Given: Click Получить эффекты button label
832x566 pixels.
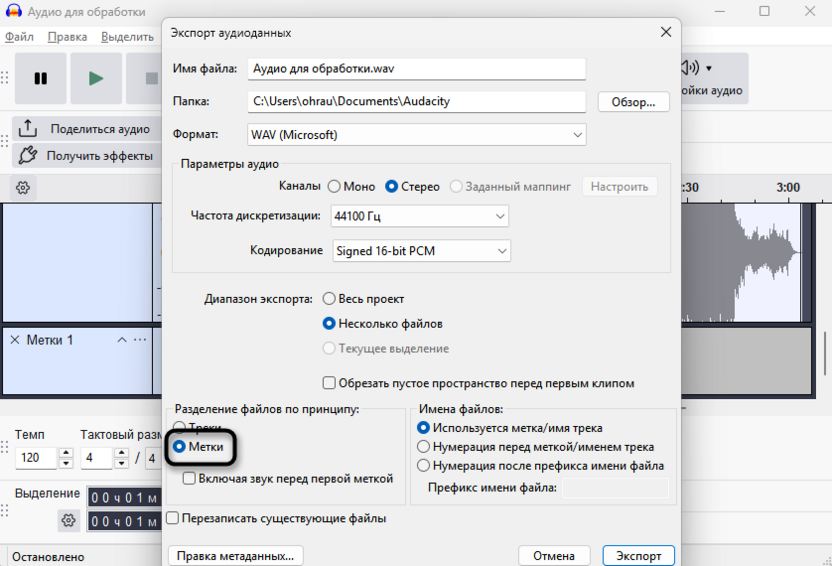Looking at the screenshot, I should [x=100, y=155].
